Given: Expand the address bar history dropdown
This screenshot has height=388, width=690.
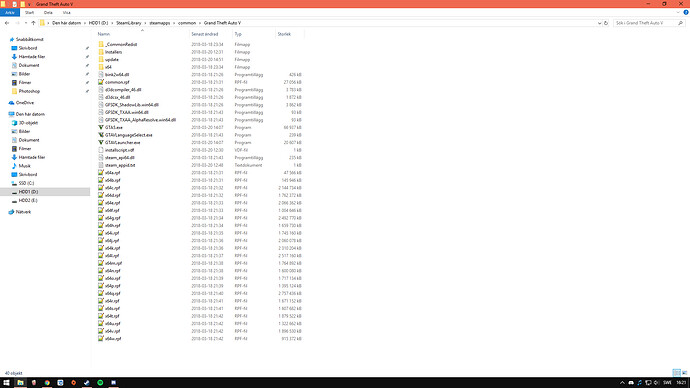Looking at the screenshot, I should (599, 23).
